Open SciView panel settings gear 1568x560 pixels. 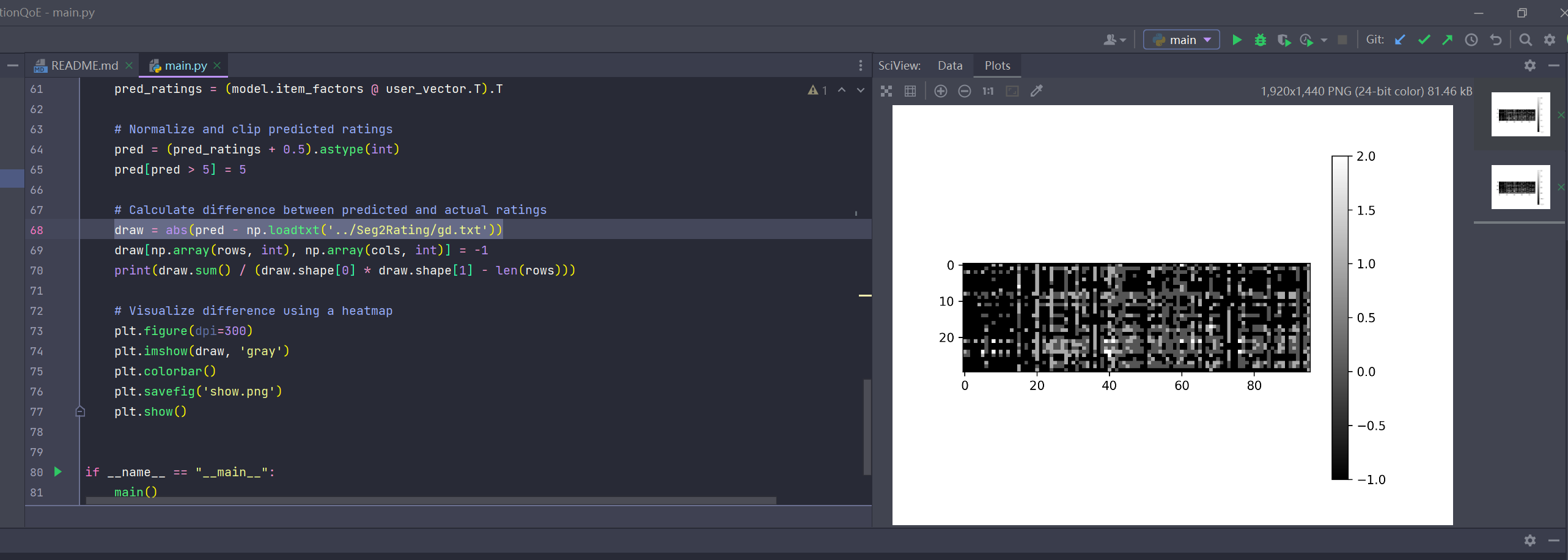[x=1530, y=65]
